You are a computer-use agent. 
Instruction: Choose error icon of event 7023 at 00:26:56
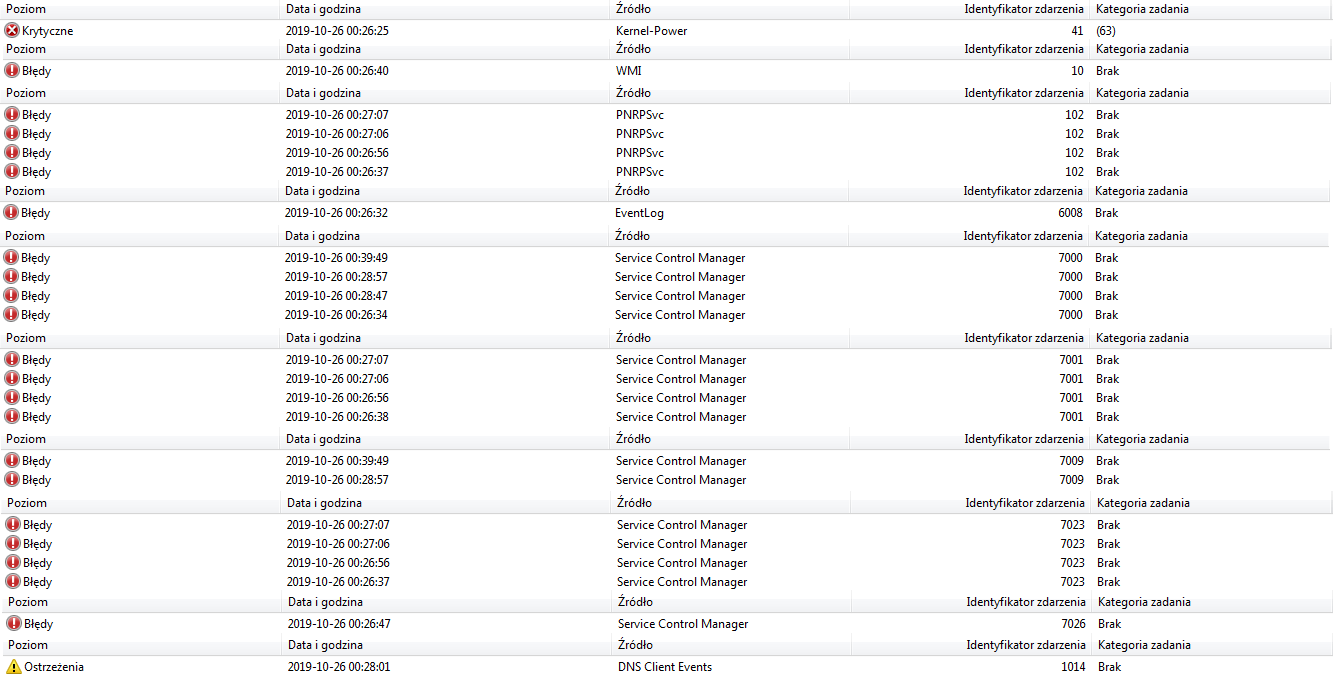[x=14, y=563]
